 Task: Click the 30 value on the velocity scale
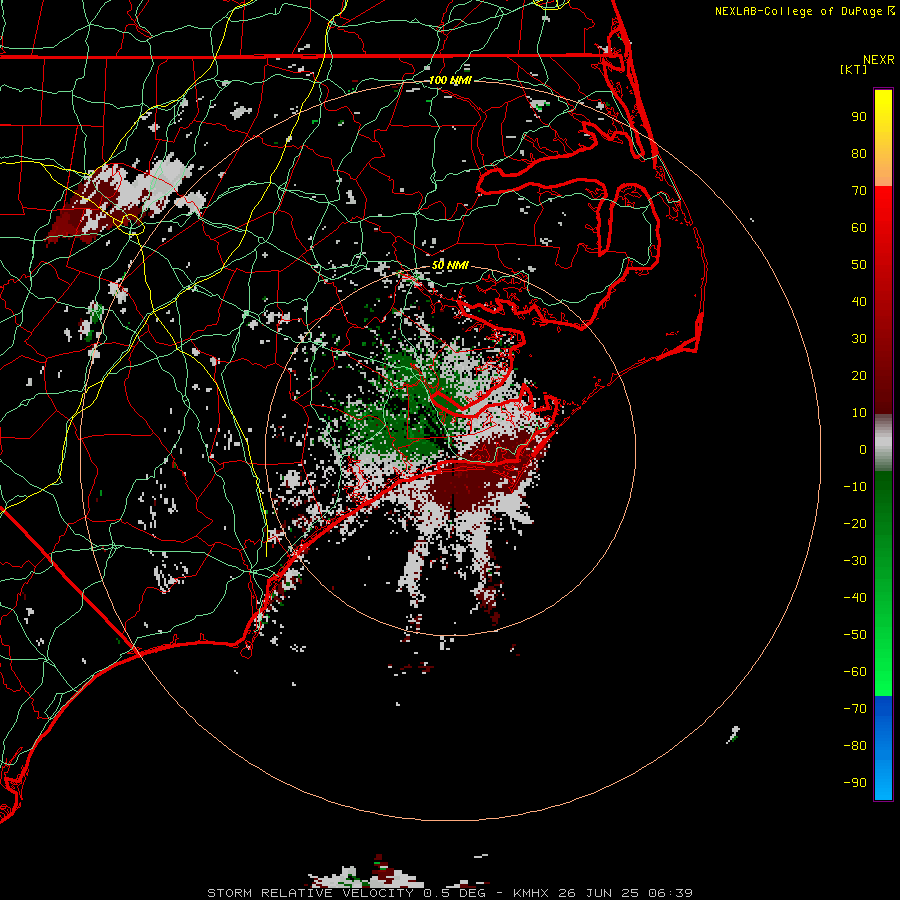point(859,339)
